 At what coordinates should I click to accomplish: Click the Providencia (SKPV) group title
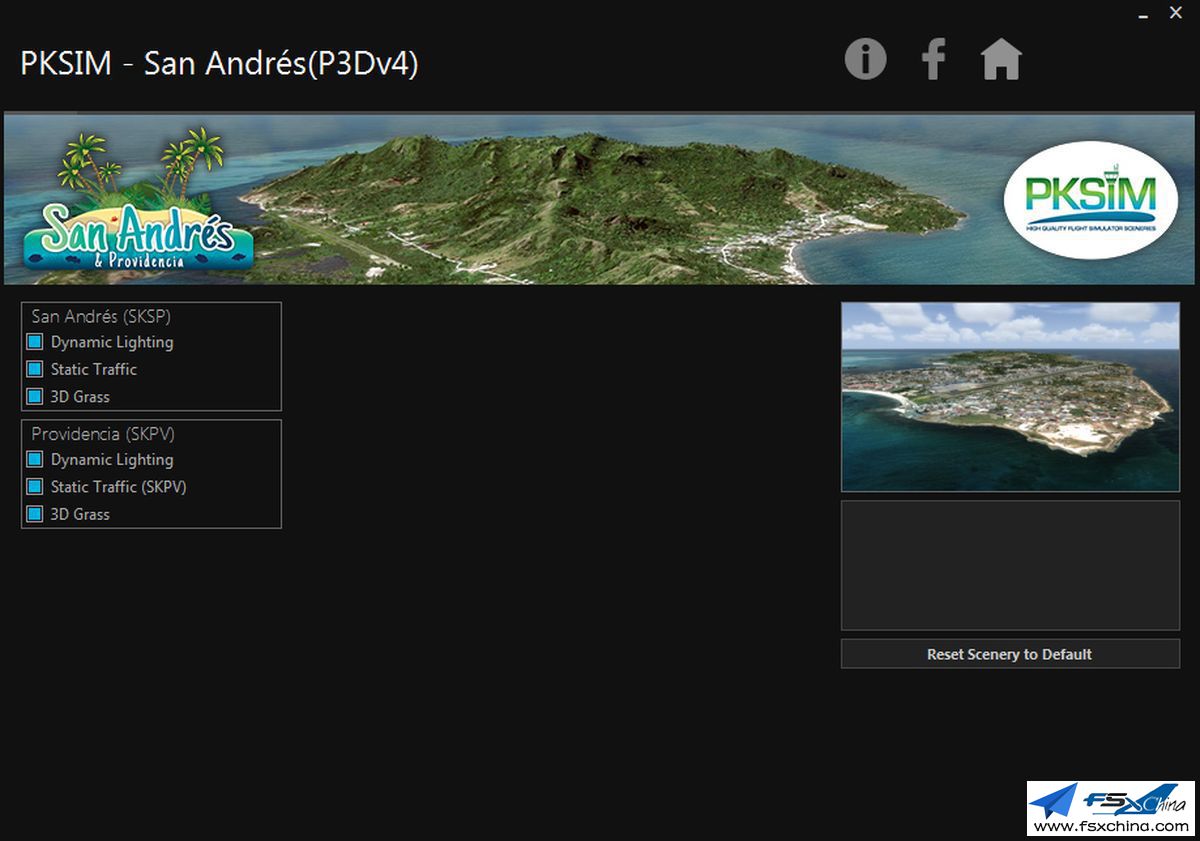(103, 434)
